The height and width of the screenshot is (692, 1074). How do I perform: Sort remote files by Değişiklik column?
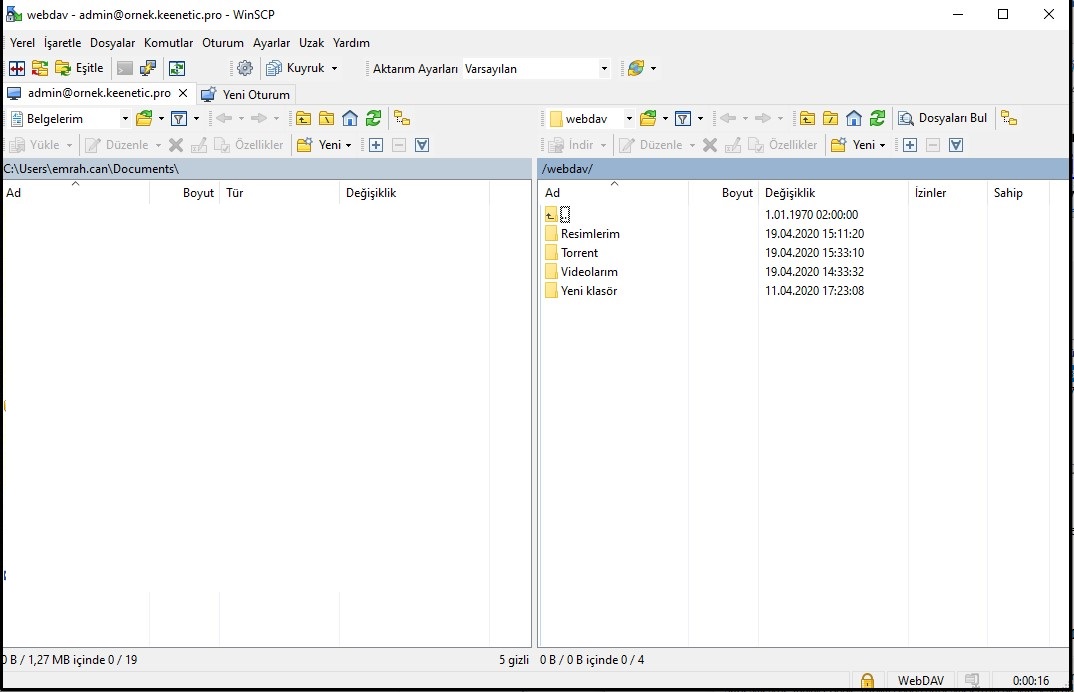pos(789,193)
